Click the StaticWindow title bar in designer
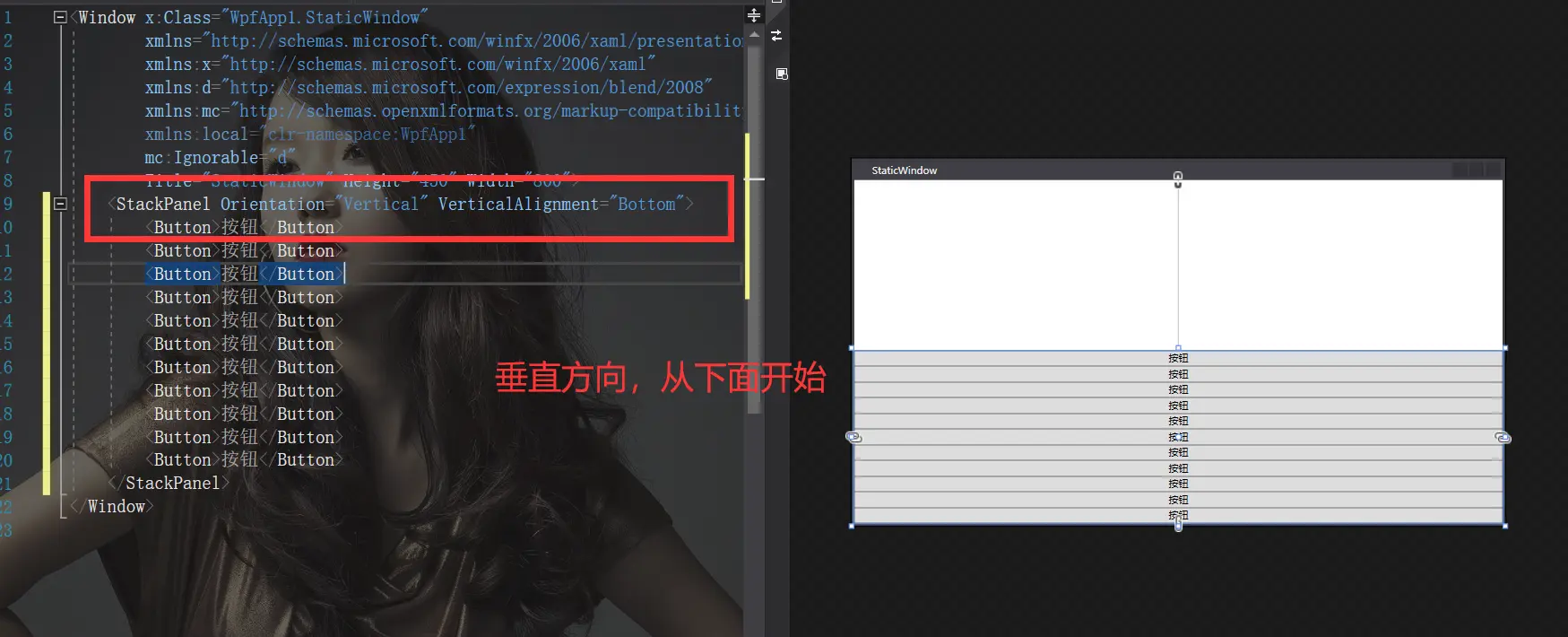 1178,170
